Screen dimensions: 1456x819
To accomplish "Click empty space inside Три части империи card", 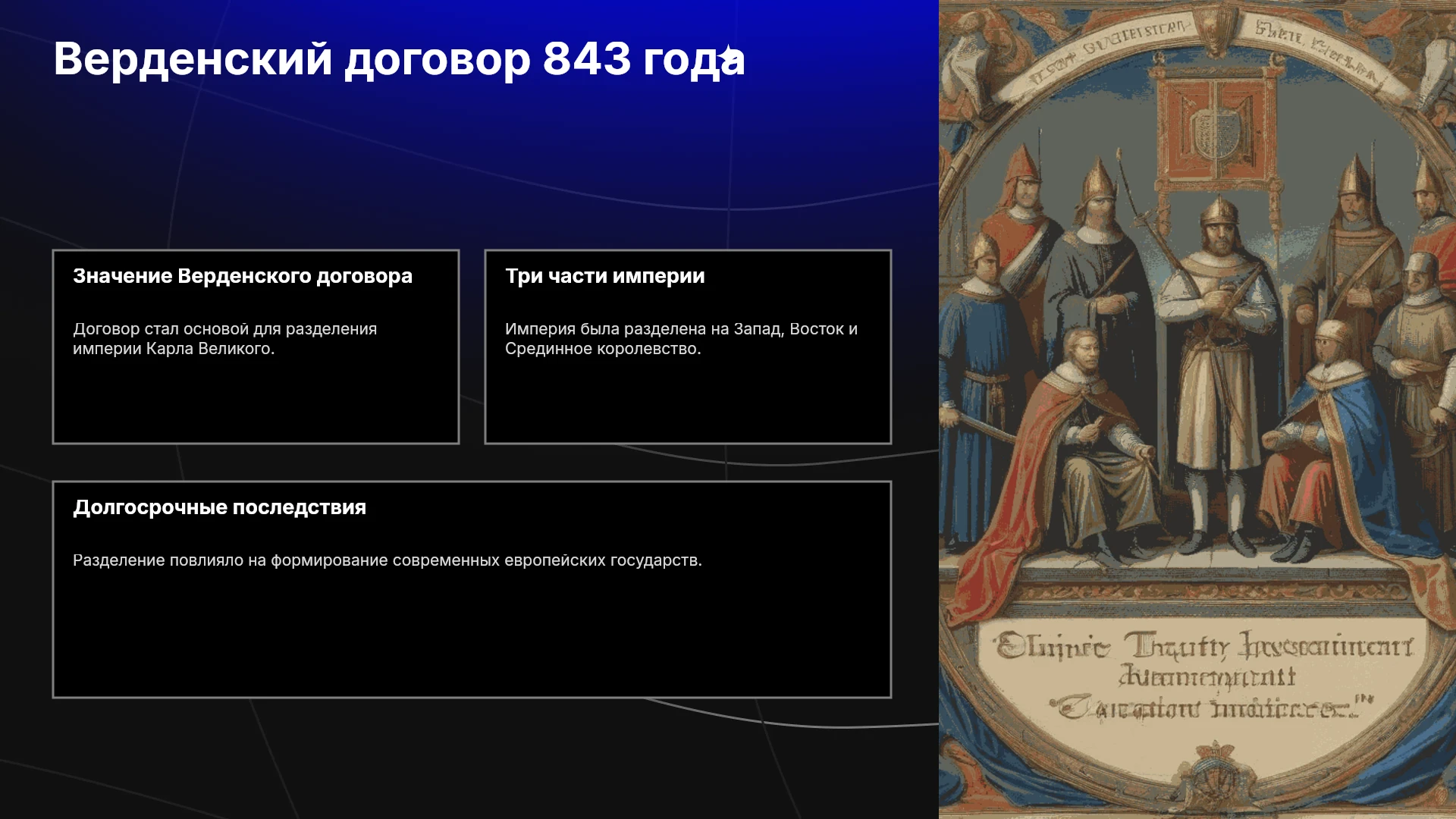I will click(688, 402).
